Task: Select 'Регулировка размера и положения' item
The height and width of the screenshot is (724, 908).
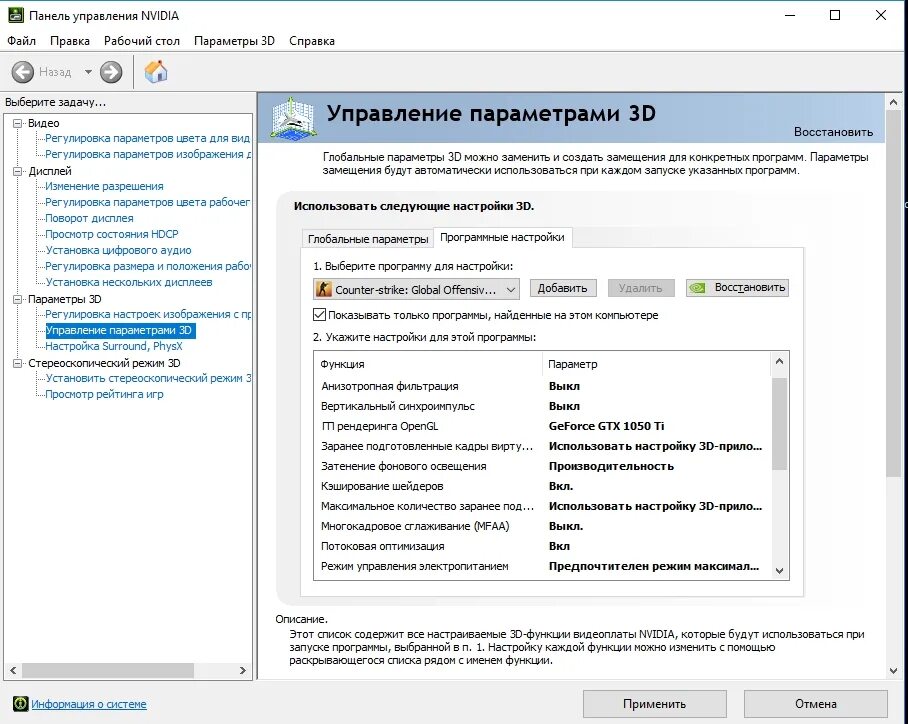Action: pos(148,266)
